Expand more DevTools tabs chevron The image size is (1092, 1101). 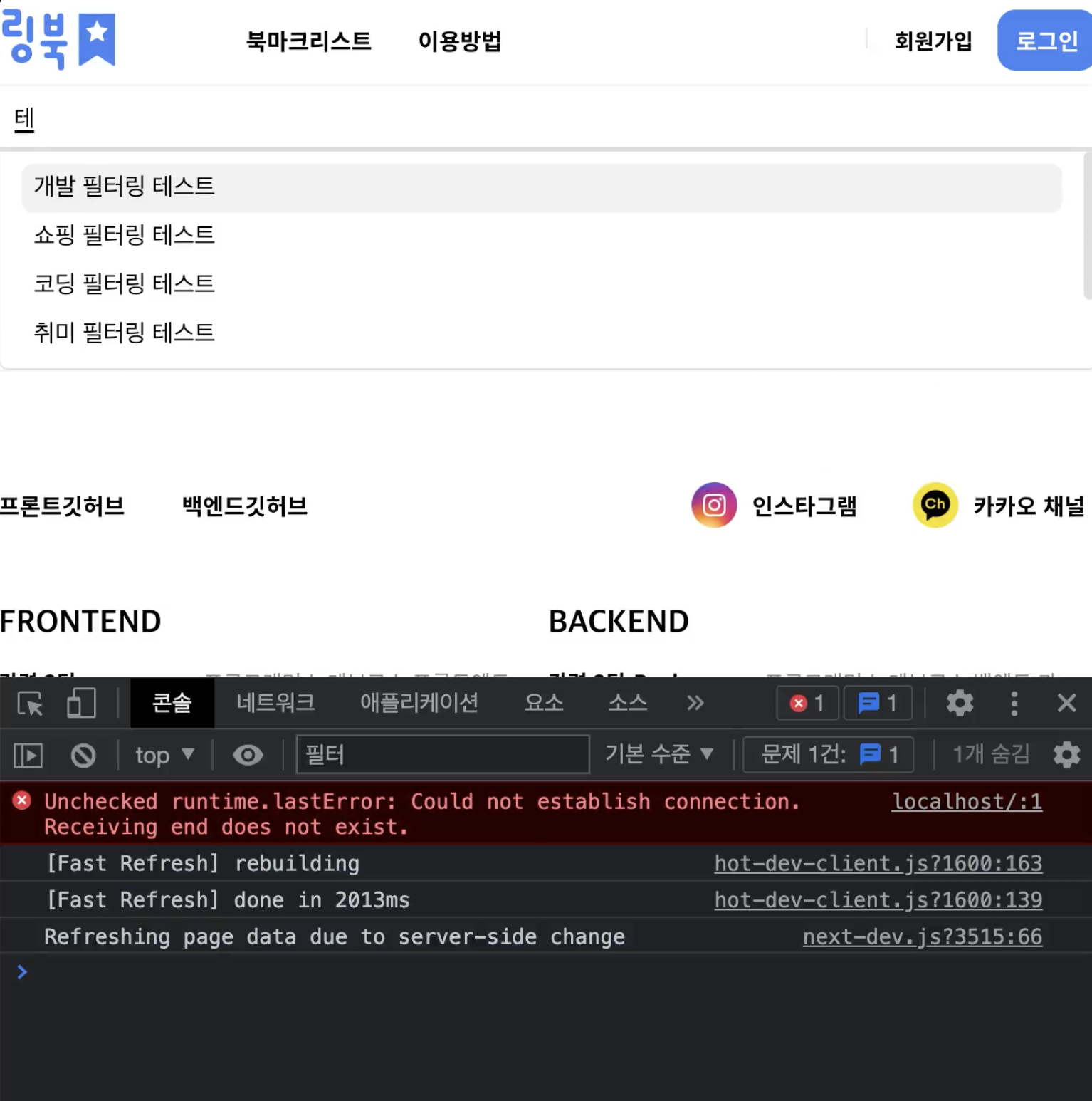pos(695,704)
